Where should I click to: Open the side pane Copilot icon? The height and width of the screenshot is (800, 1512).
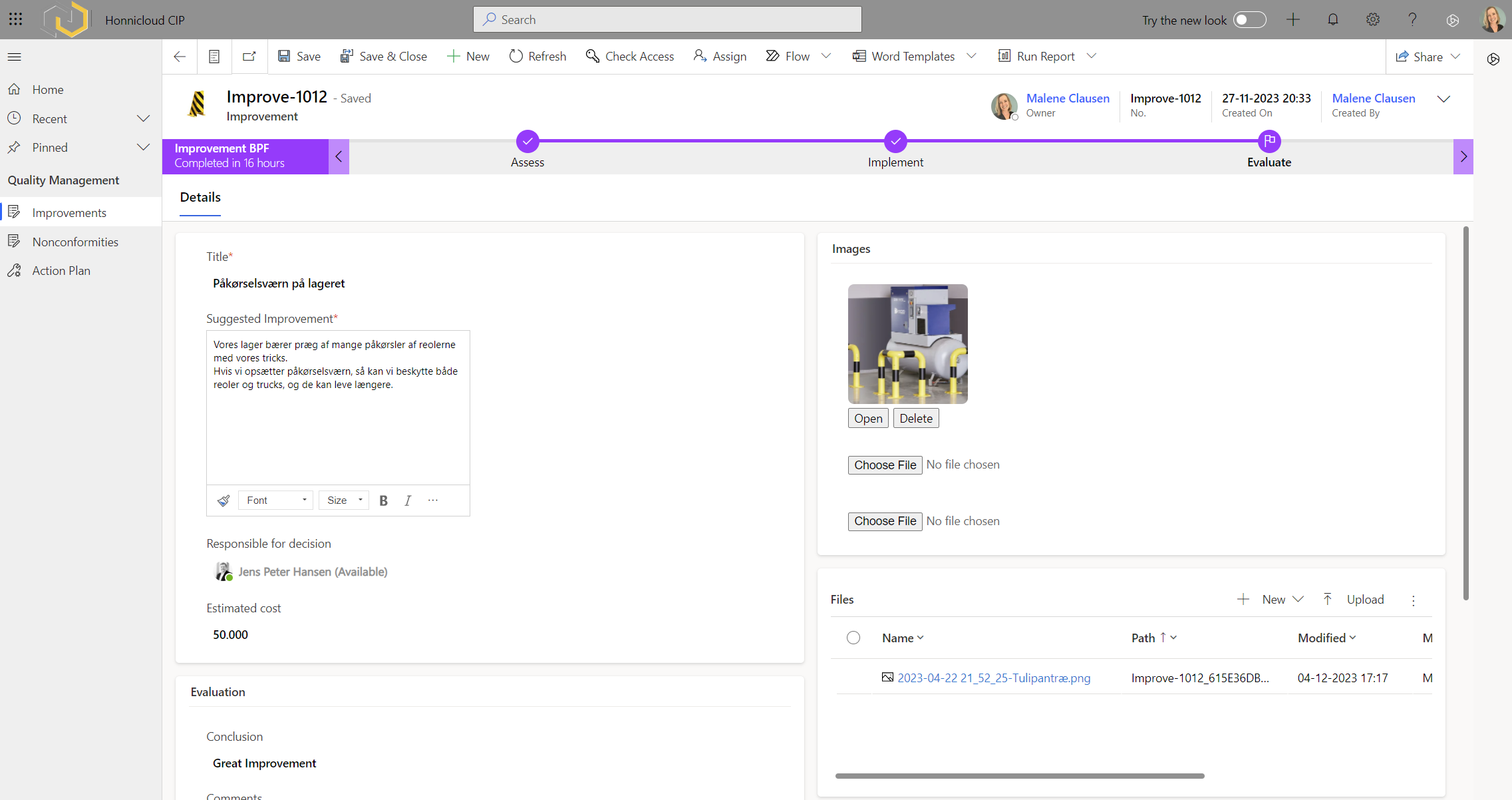click(1493, 59)
